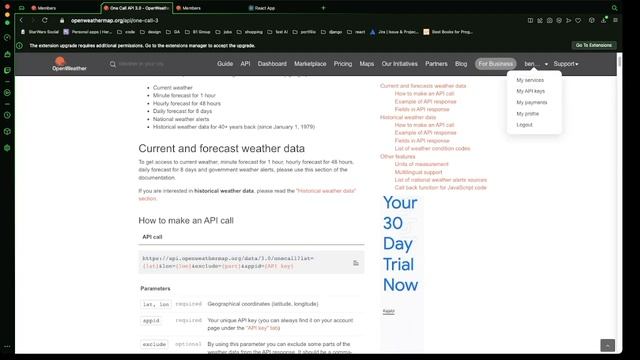Open the 'design' bookmarks folder
The height and width of the screenshot is (360, 640).
[150, 32]
